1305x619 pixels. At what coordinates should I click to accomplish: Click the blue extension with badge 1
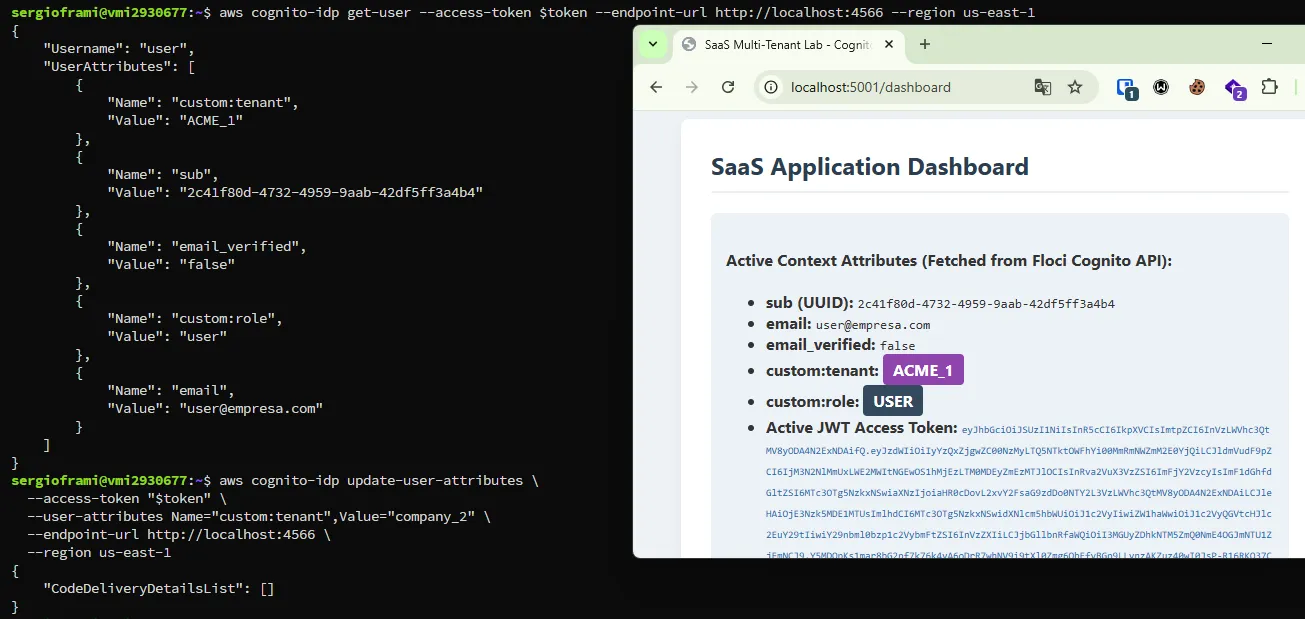pyautogui.click(x=1126, y=88)
